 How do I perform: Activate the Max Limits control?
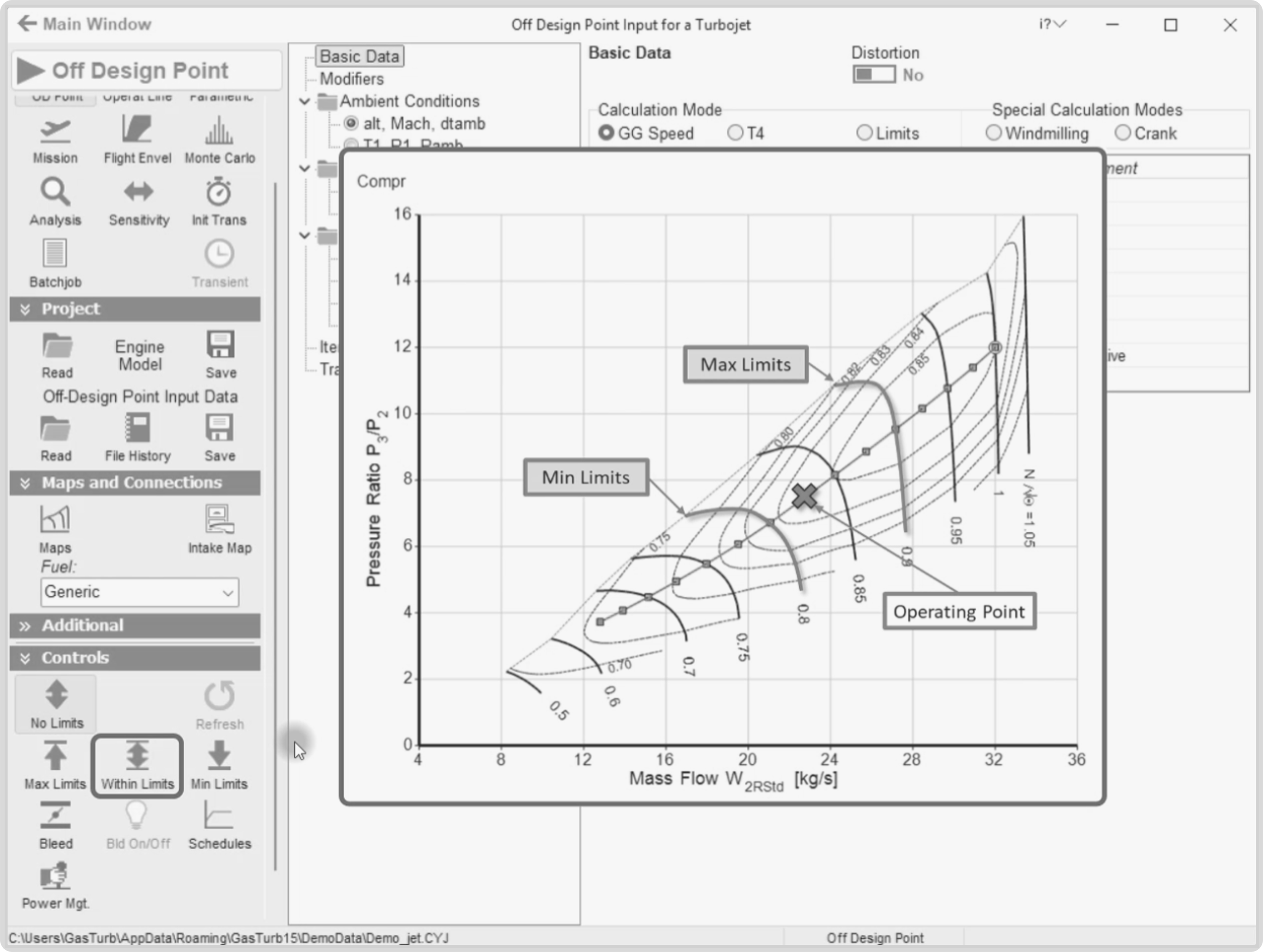(55, 765)
